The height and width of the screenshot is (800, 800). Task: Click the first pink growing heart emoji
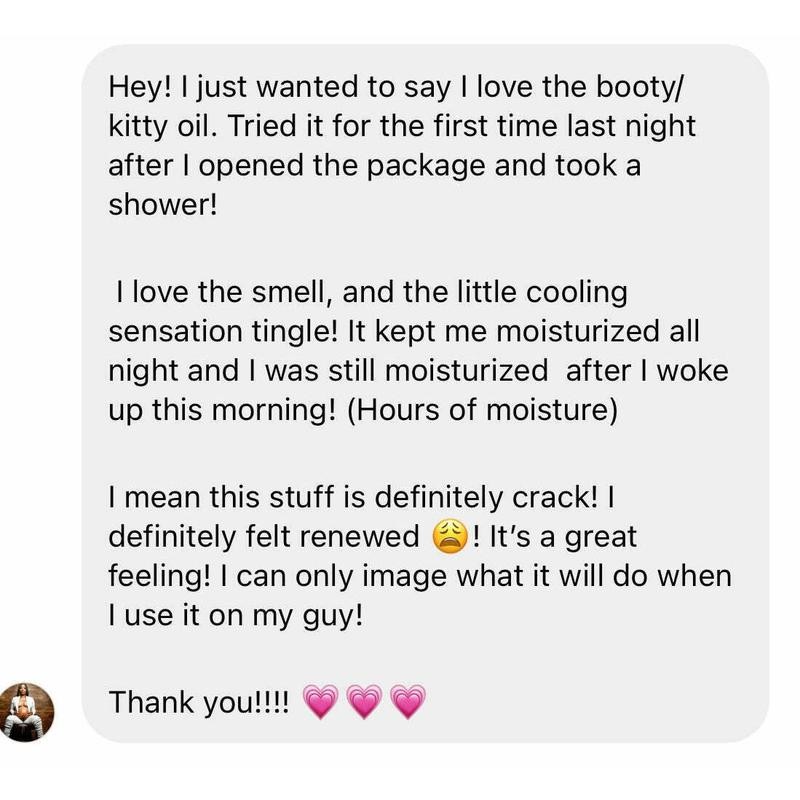pos(320,702)
